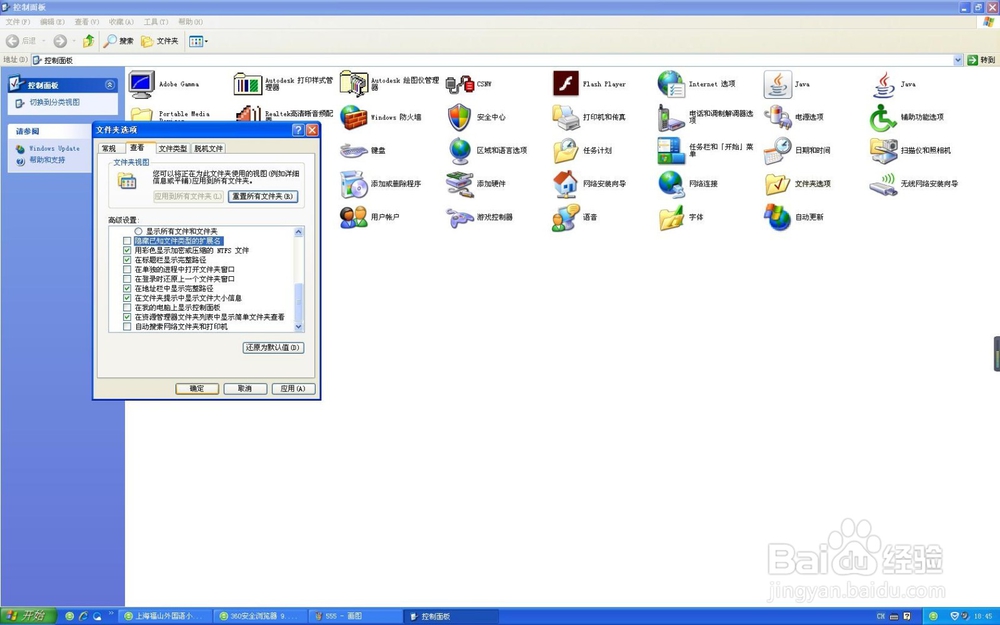Image resolution: width=1000 pixels, height=625 pixels.
Task: Toggle 隐藏已知文件类型的扩展名 checkbox
Action: [x=127, y=241]
